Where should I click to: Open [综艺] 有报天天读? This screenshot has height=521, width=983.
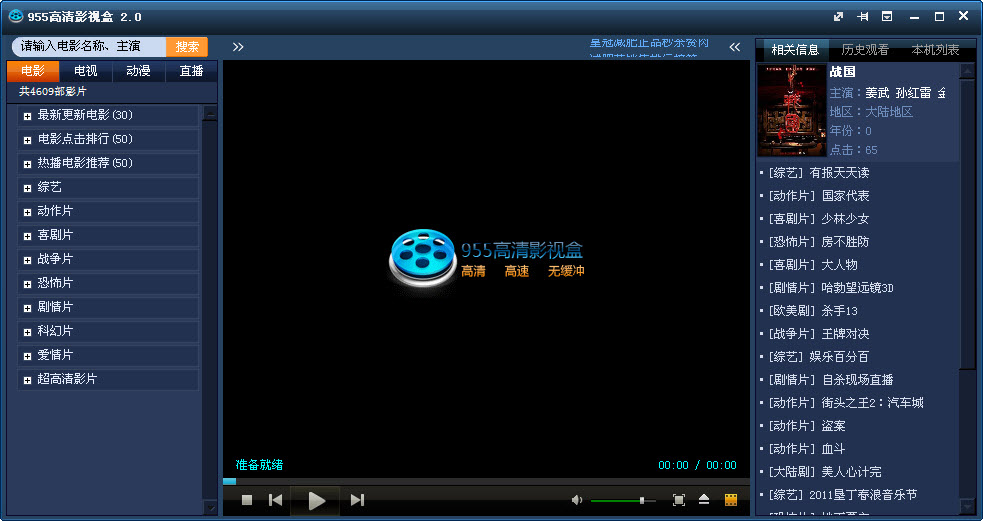[819, 172]
